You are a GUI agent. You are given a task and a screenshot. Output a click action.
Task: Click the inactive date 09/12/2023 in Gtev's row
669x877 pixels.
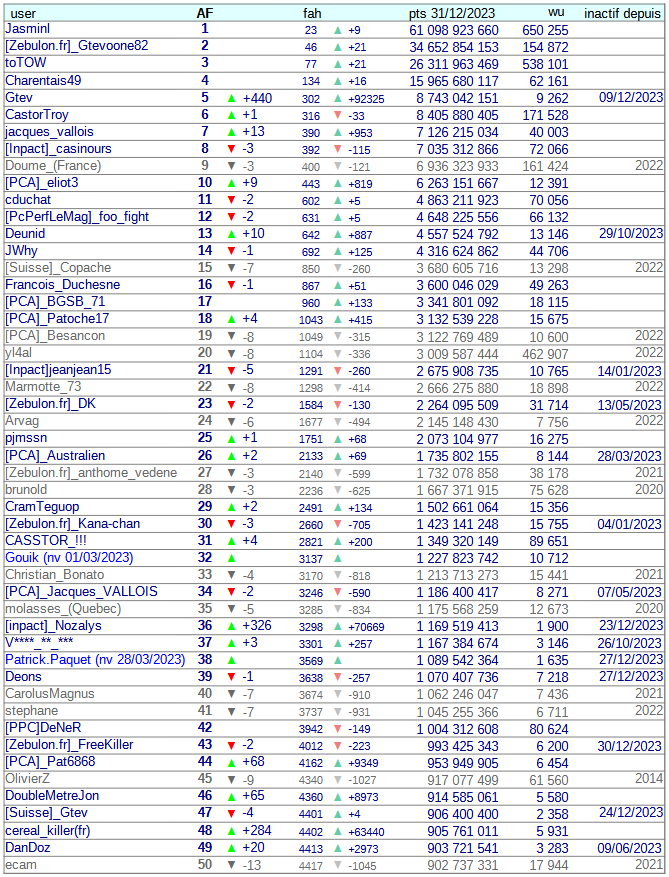click(631, 98)
